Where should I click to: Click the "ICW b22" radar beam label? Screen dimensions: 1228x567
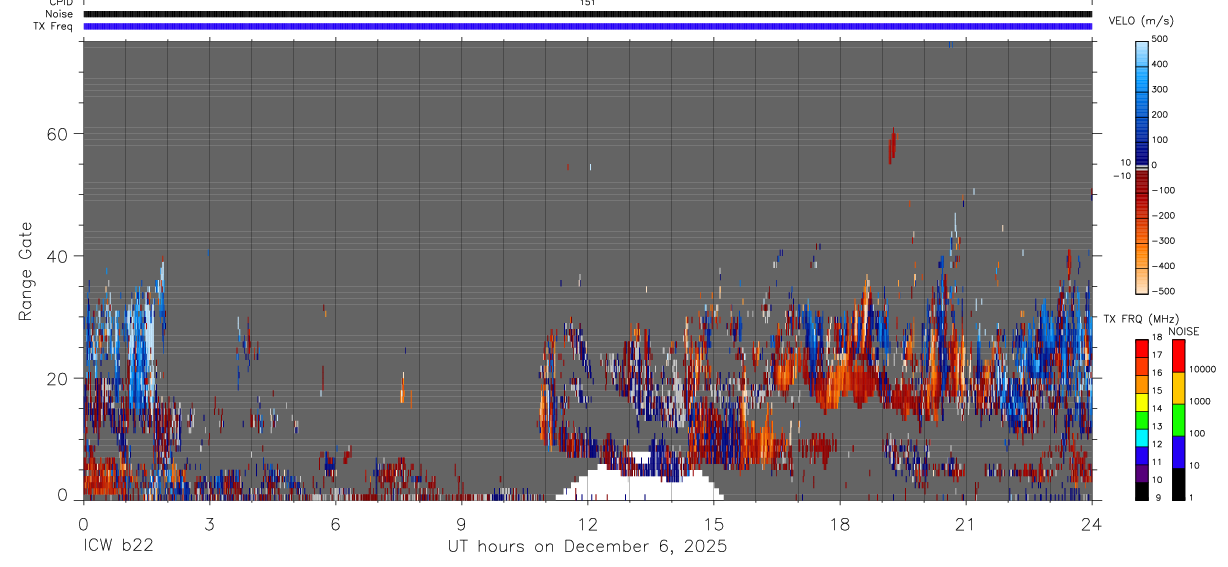click(118, 547)
